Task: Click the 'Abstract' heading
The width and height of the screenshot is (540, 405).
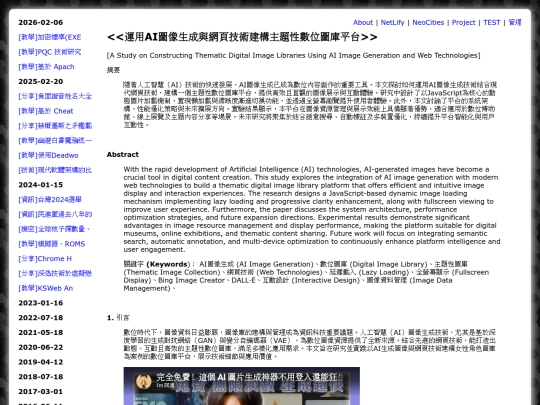Action: point(123,155)
